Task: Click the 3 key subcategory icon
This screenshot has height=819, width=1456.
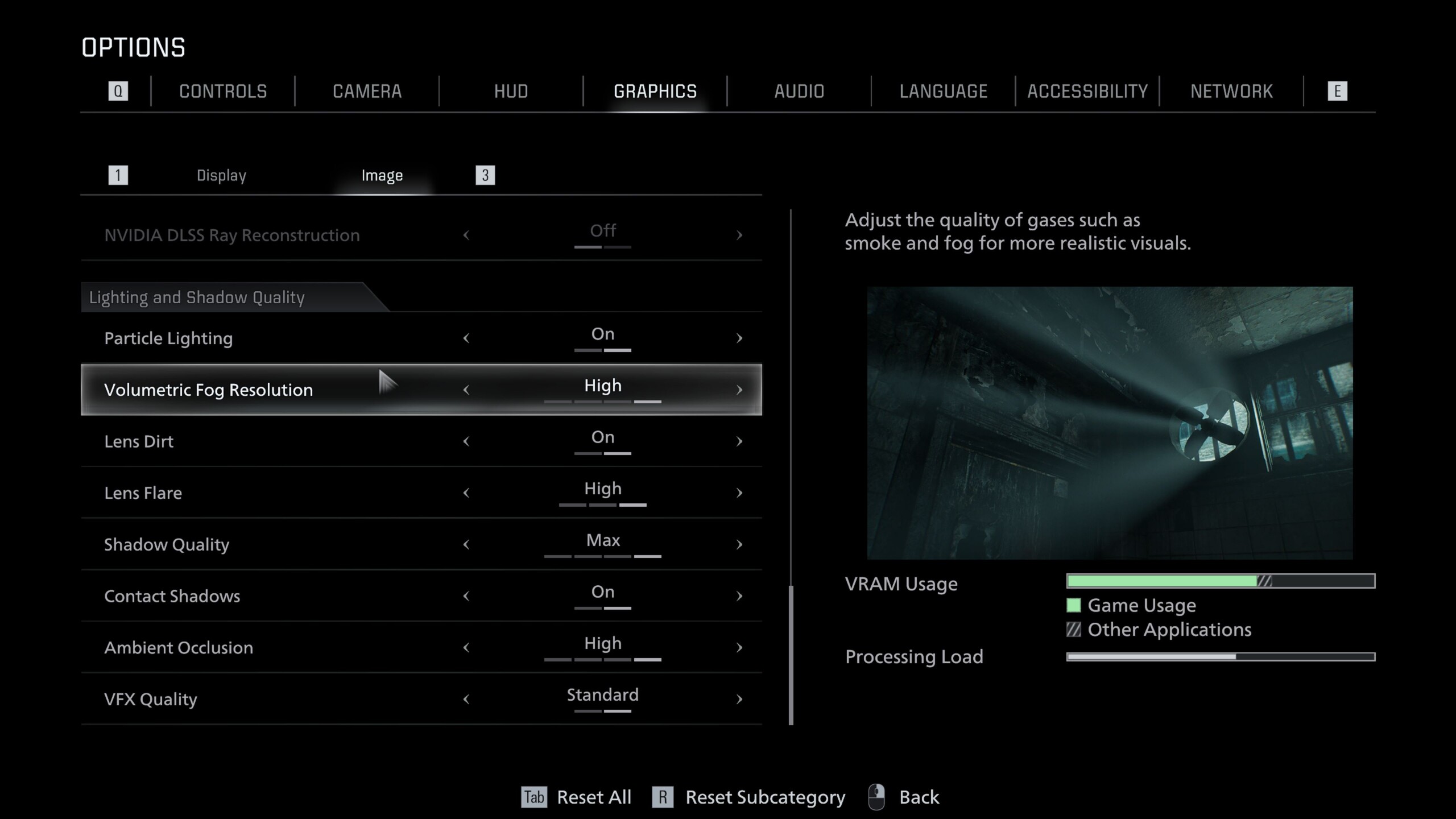Action: coord(485,175)
